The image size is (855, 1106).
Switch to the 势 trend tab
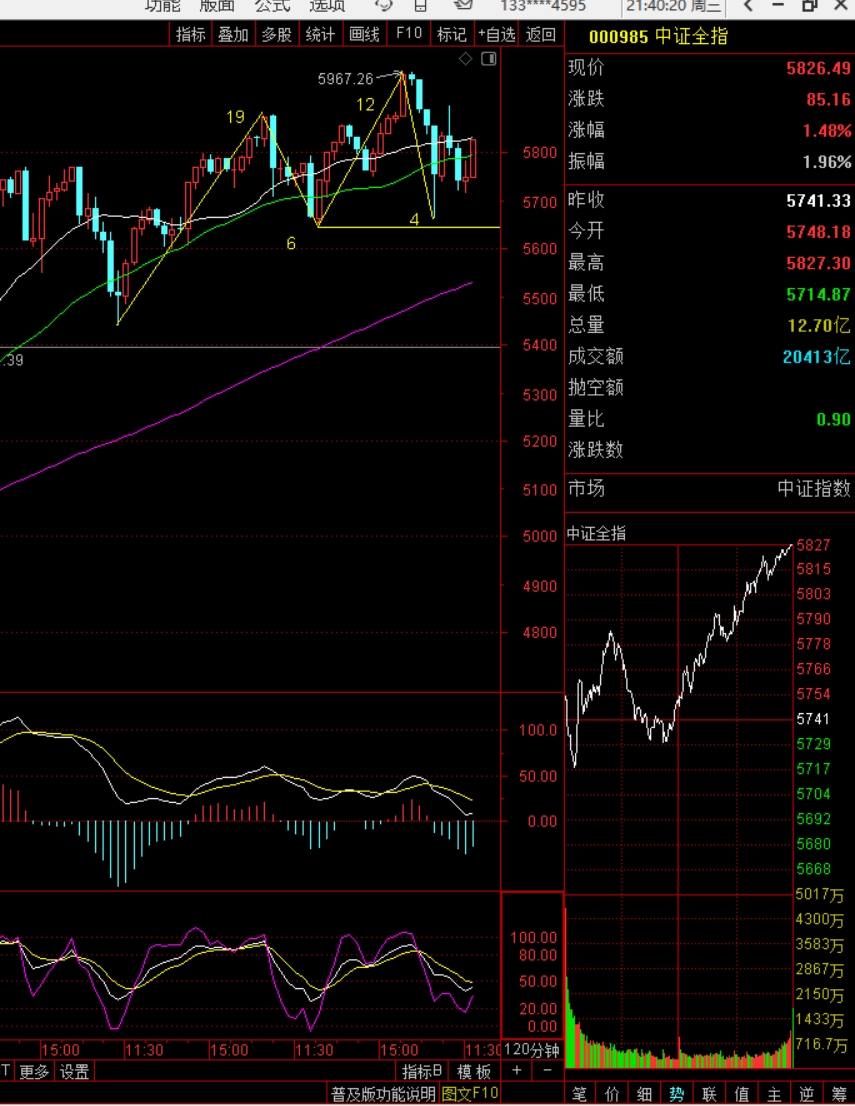[677, 1094]
